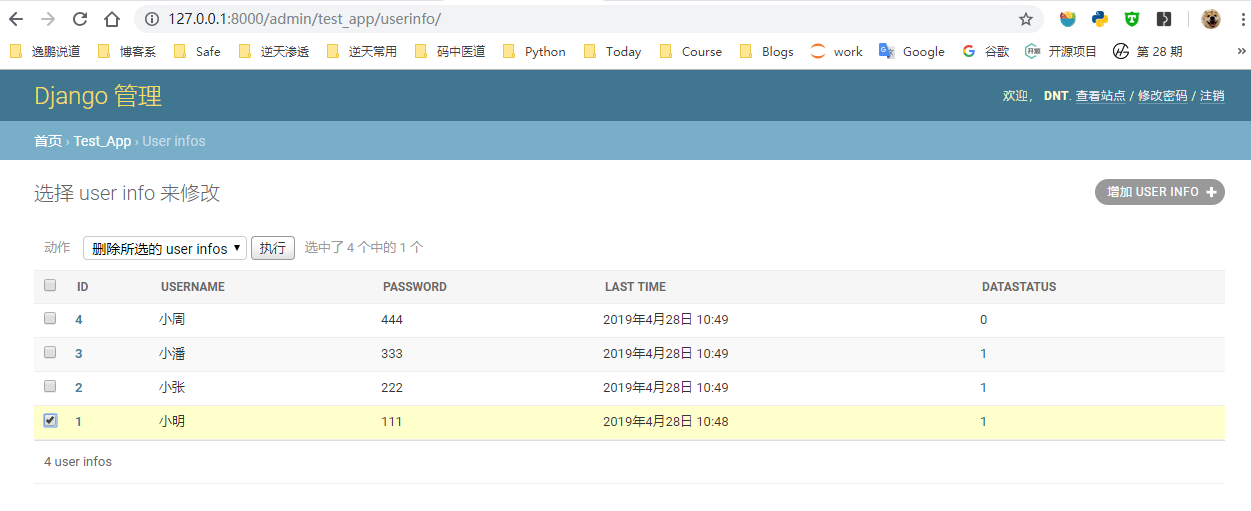Viewport: 1251px width, 511px height.
Task: Toggle the select-all checkbox in the table header
Action: (x=50, y=286)
